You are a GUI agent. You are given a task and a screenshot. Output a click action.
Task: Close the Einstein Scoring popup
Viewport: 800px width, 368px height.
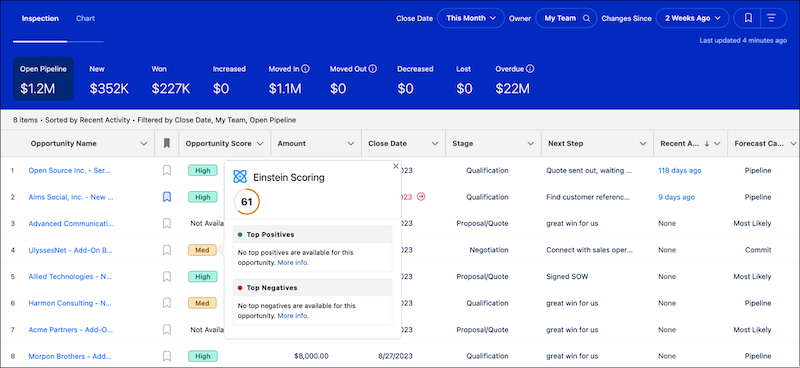(395, 166)
